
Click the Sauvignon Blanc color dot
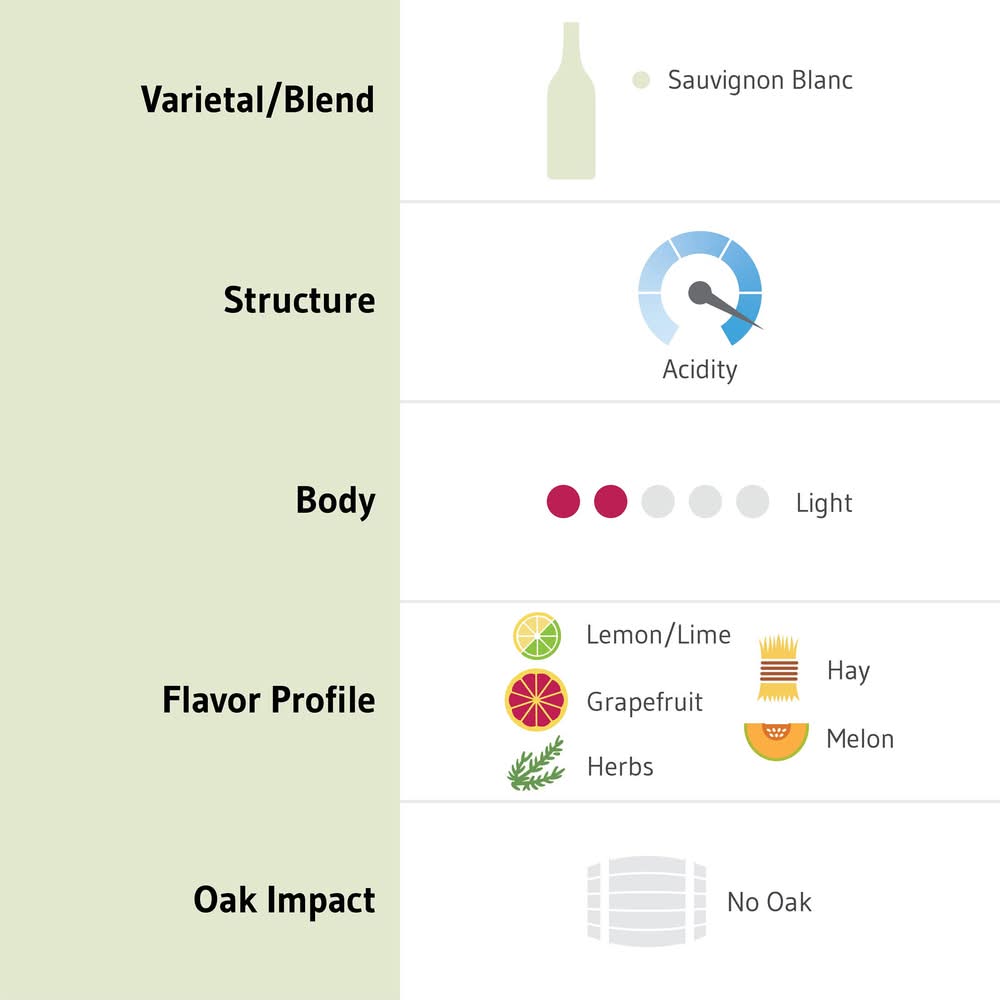coord(641,81)
